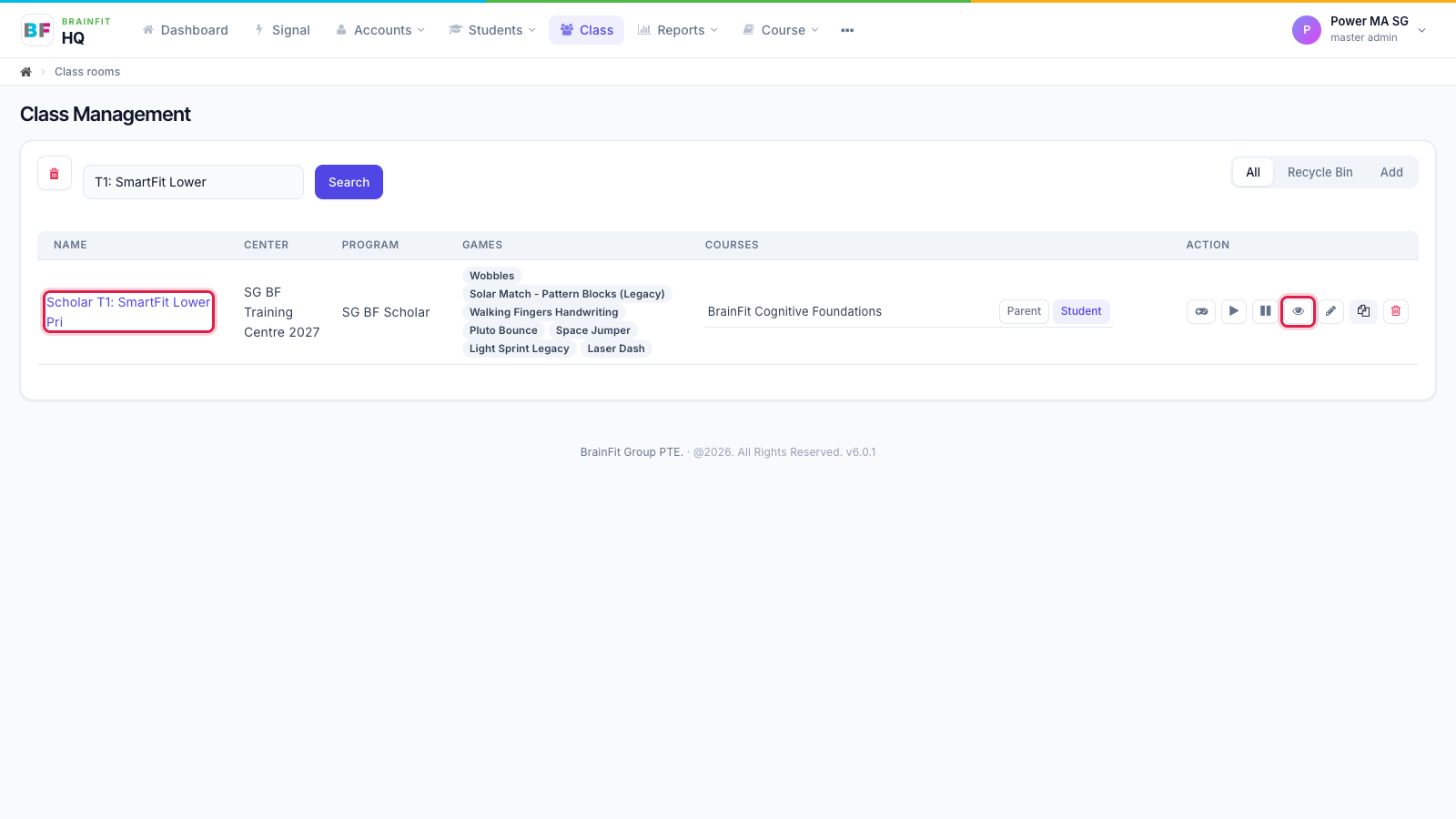Switch to the Recycle Bin tab

[x=1319, y=172]
